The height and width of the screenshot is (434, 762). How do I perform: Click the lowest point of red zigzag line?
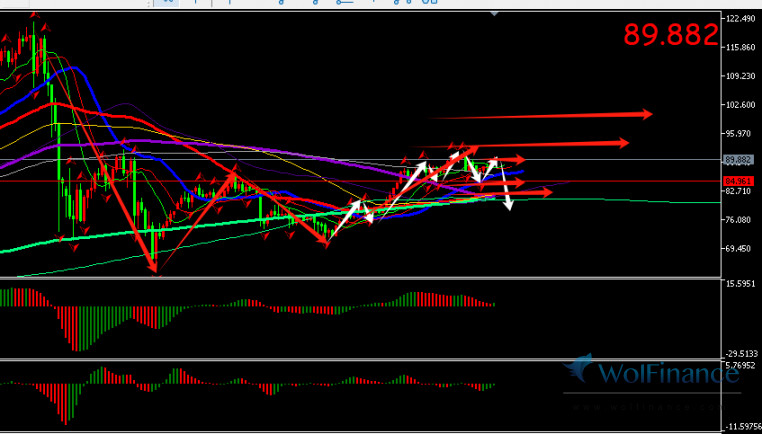(x=155, y=269)
